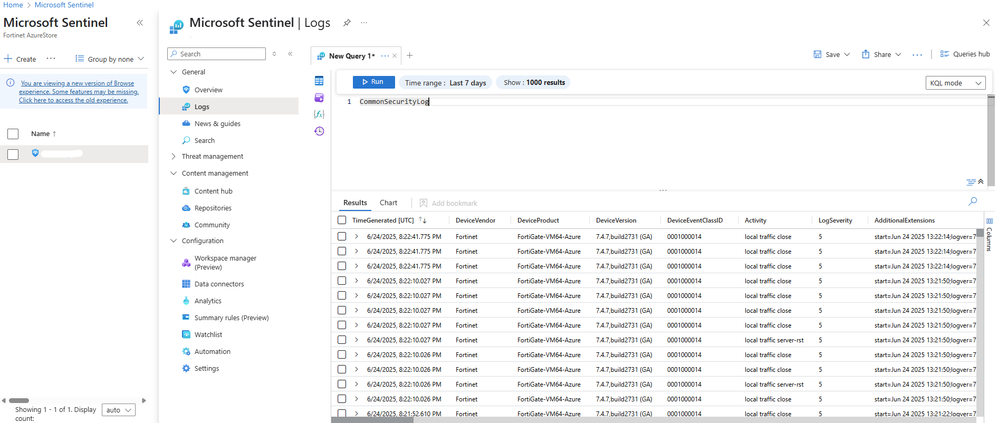
Task: Toggle the select-all checkbox in results header
Action: [342, 220]
